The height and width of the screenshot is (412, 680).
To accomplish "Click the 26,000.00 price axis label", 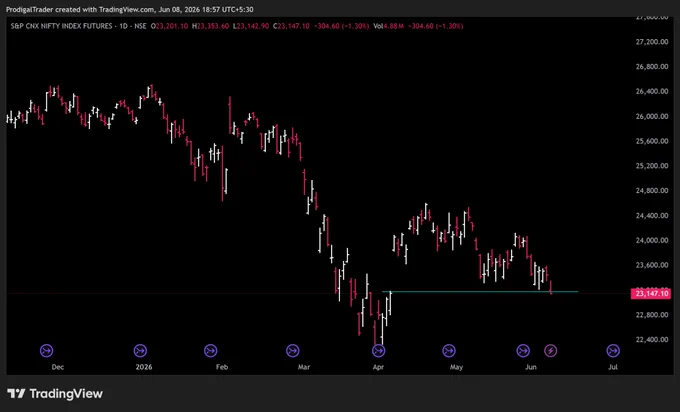I will [652, 116].
